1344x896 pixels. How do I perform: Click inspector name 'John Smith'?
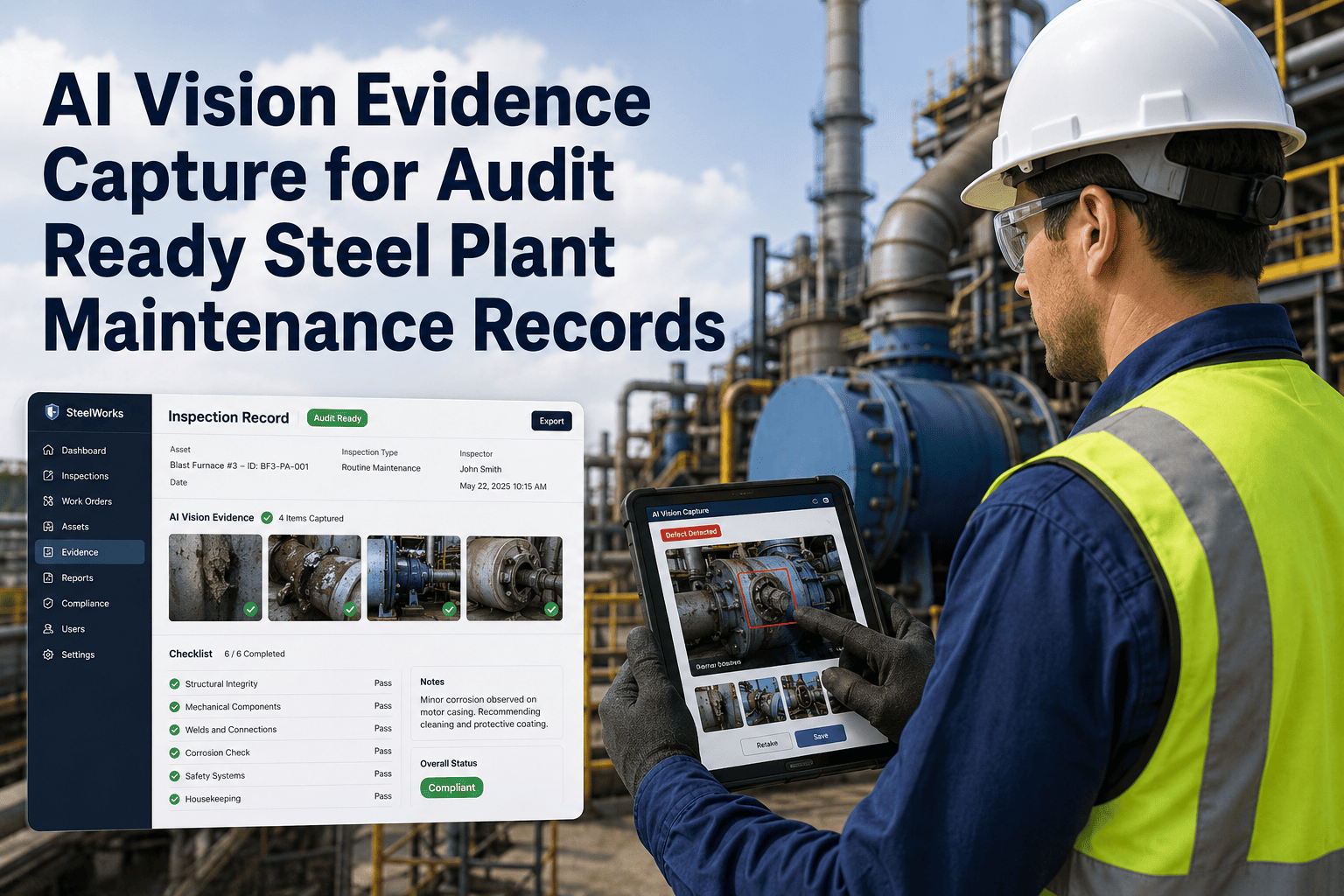point(480,469)
